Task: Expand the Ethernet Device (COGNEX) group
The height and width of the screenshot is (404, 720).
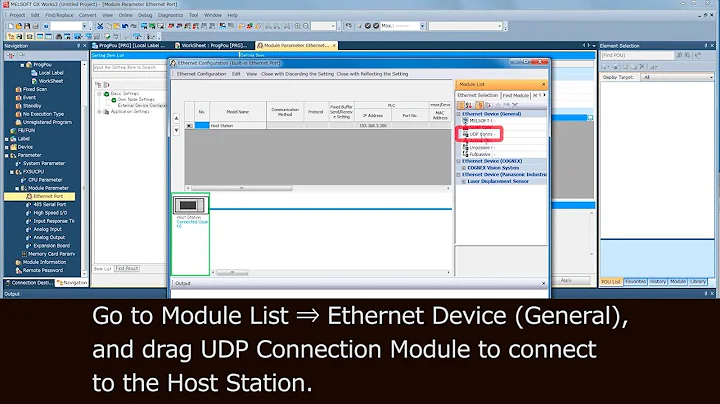Action: [459, 161]
